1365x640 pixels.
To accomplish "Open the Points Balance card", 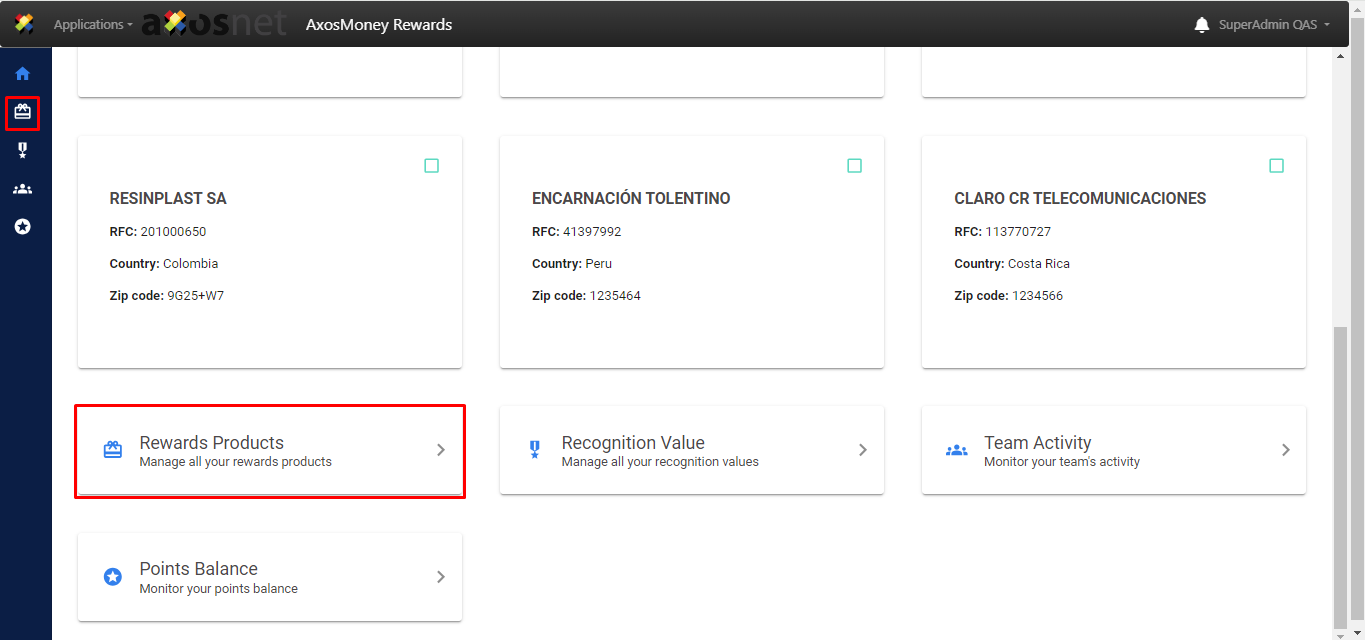I will click(269, 577).
